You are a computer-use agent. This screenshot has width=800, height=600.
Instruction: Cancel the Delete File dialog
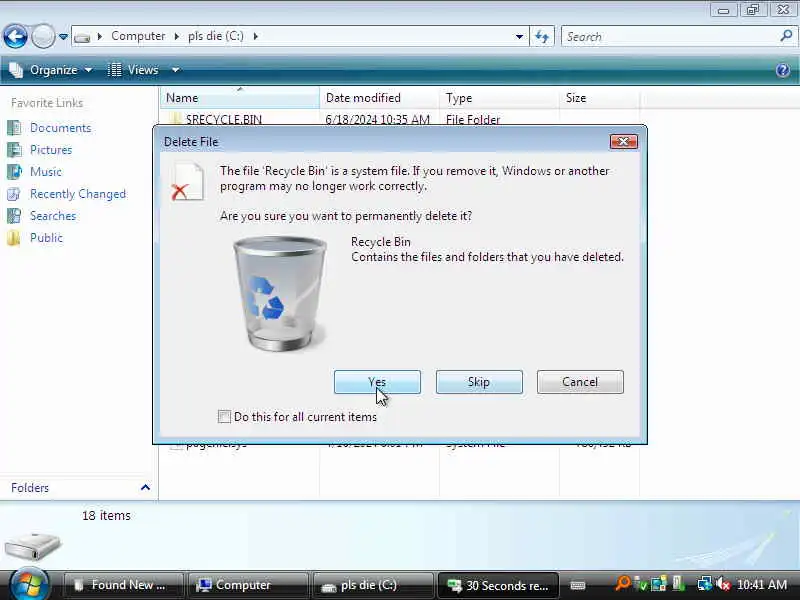click(580, 382)
